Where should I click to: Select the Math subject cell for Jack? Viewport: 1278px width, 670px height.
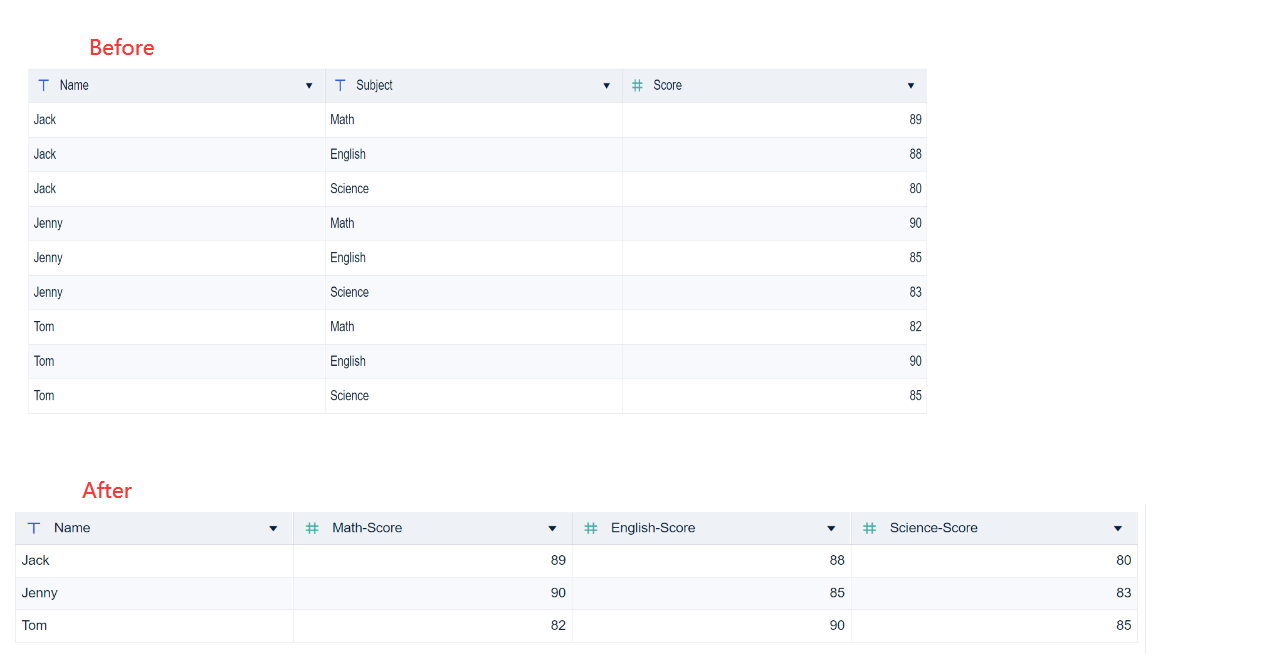342,119
